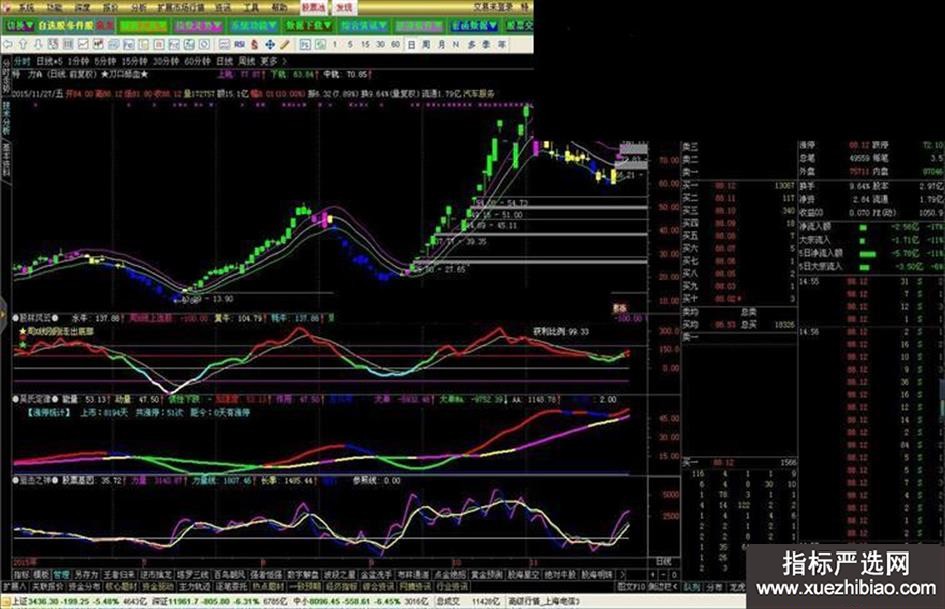Click the back arrow toolbar icon

8,44
